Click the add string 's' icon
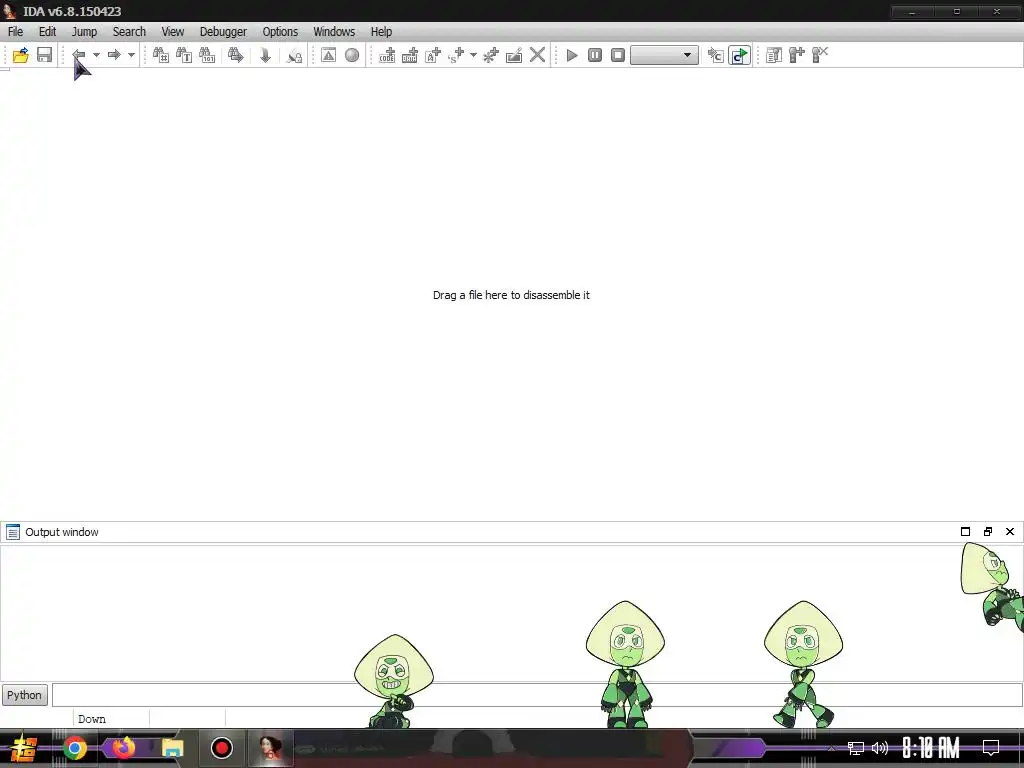Viewport: 1024px width, 768px height. coord(456,56)
